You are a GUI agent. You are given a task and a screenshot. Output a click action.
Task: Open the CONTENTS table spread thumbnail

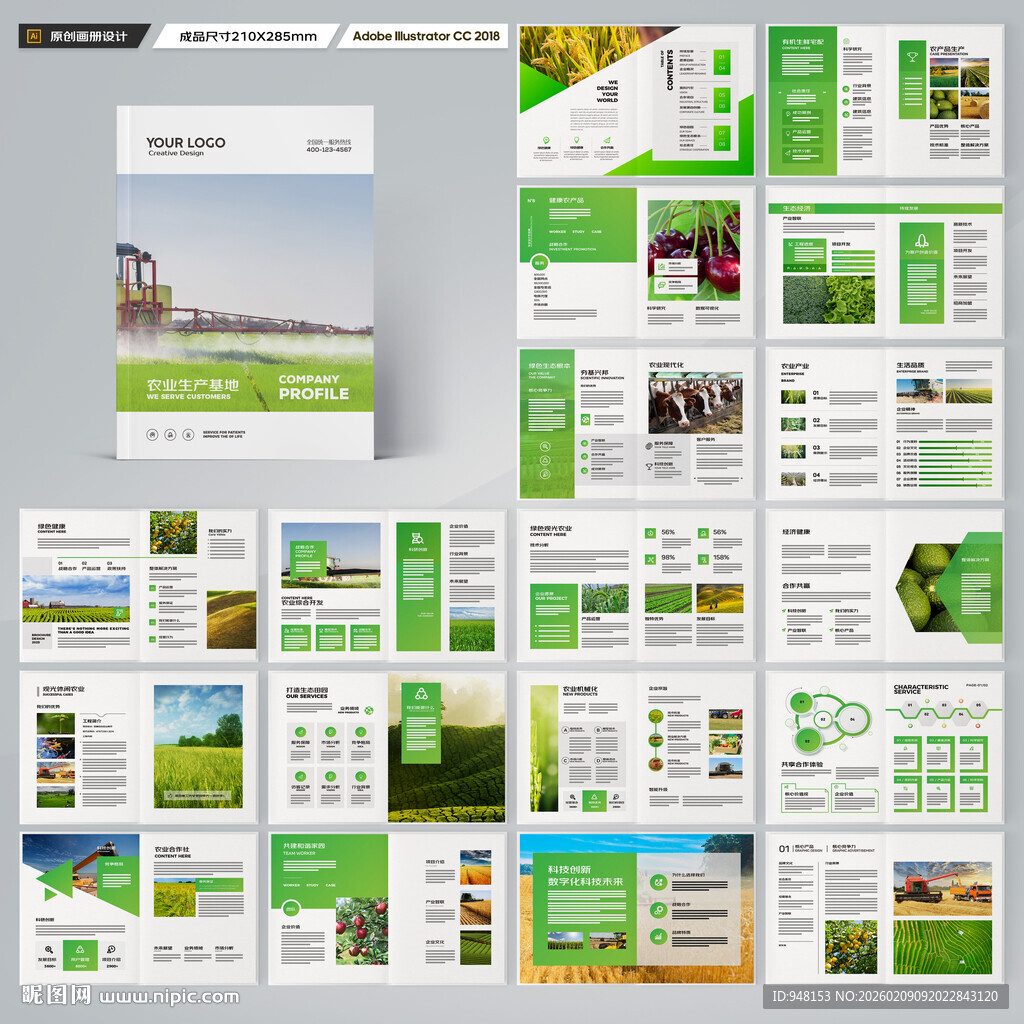pyautogui.click(x=636, y=101)
